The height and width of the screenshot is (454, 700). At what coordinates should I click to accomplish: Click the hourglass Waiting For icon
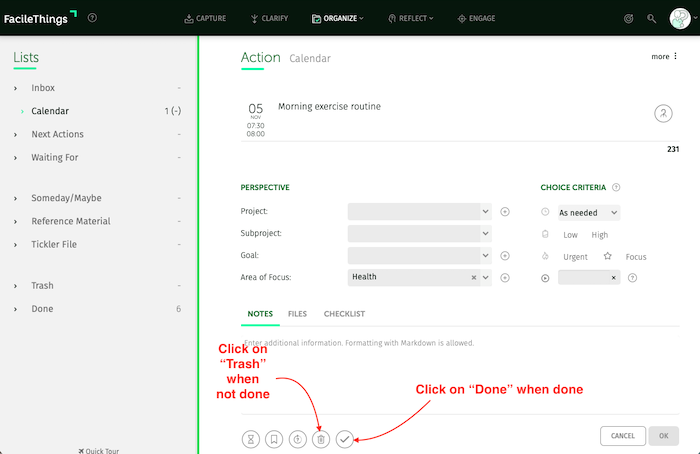pos(250,439)
